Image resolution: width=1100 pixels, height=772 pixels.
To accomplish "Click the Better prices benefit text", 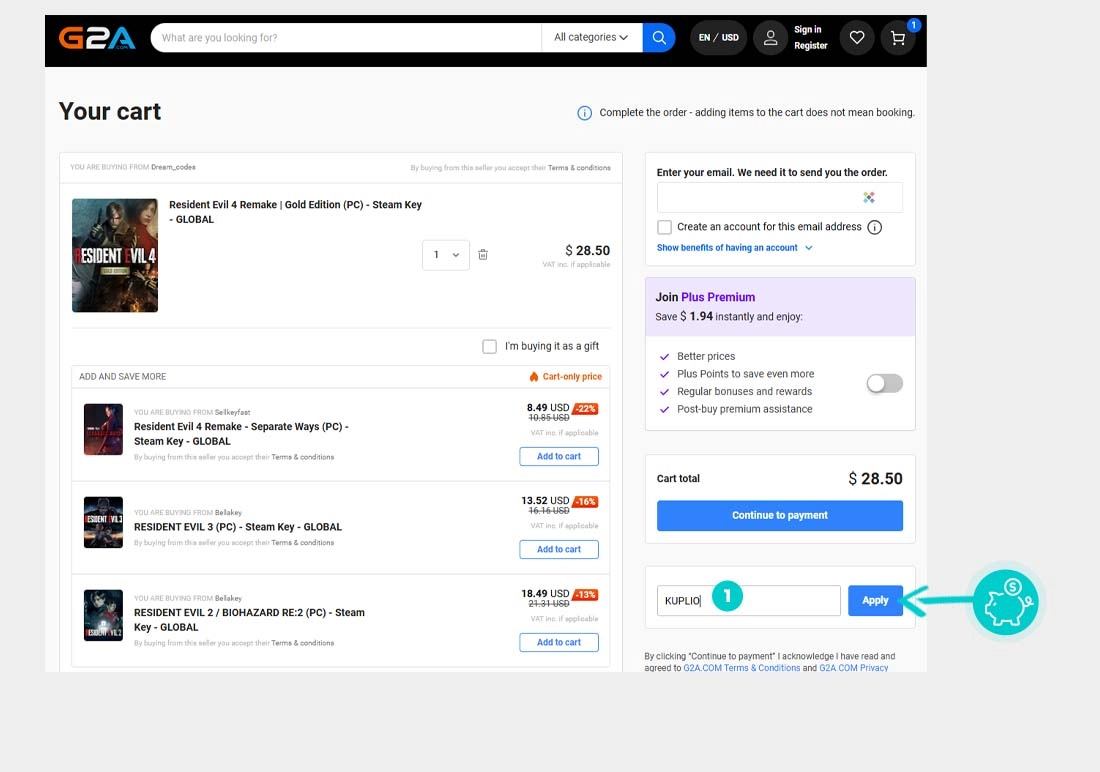I will coord(706,357).
